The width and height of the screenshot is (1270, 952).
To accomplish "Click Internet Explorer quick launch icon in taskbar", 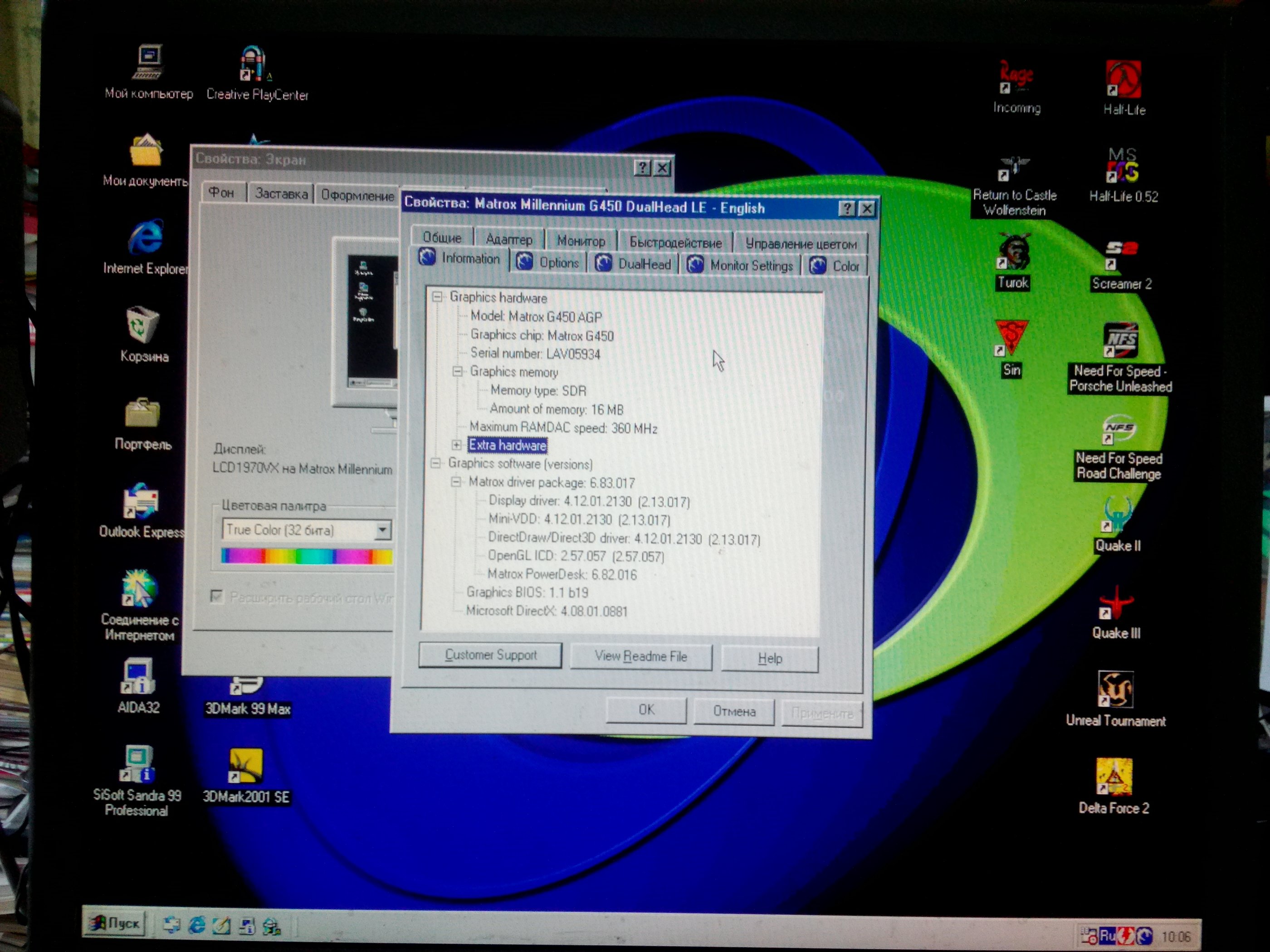I will (x=197, y=924).
